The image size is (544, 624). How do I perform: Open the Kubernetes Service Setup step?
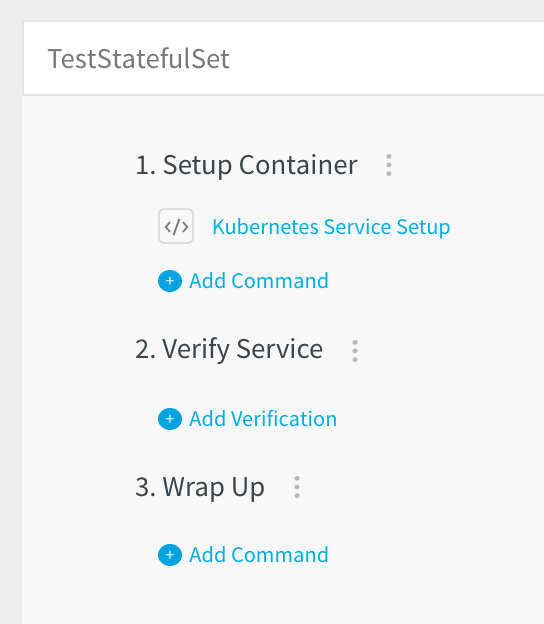click(x=331, y=227)
